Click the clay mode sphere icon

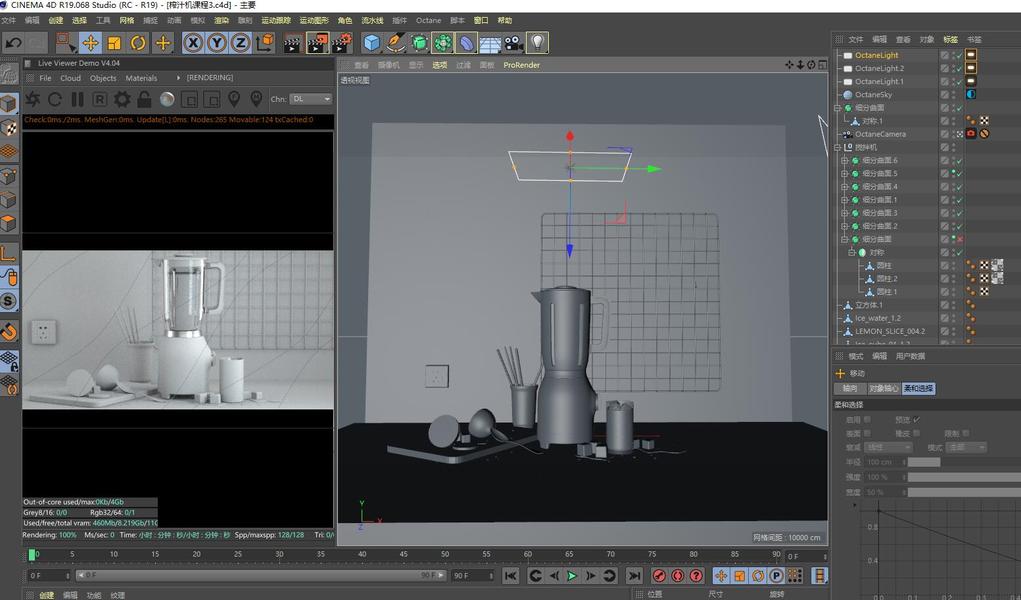[x=167, y=99]
